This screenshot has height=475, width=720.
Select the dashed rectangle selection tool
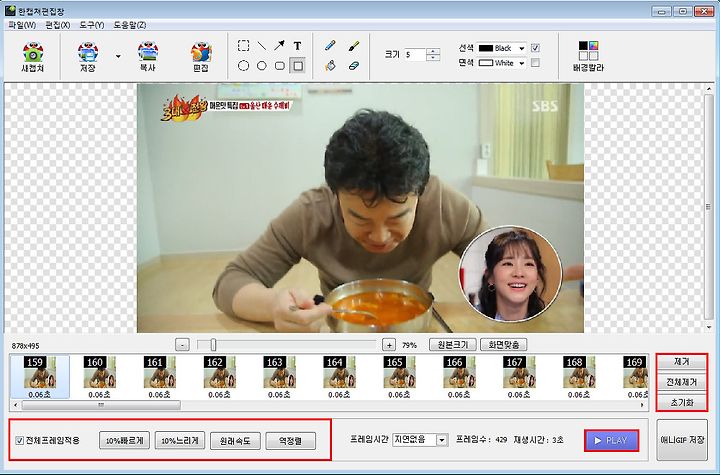click(x=243, y=45)
